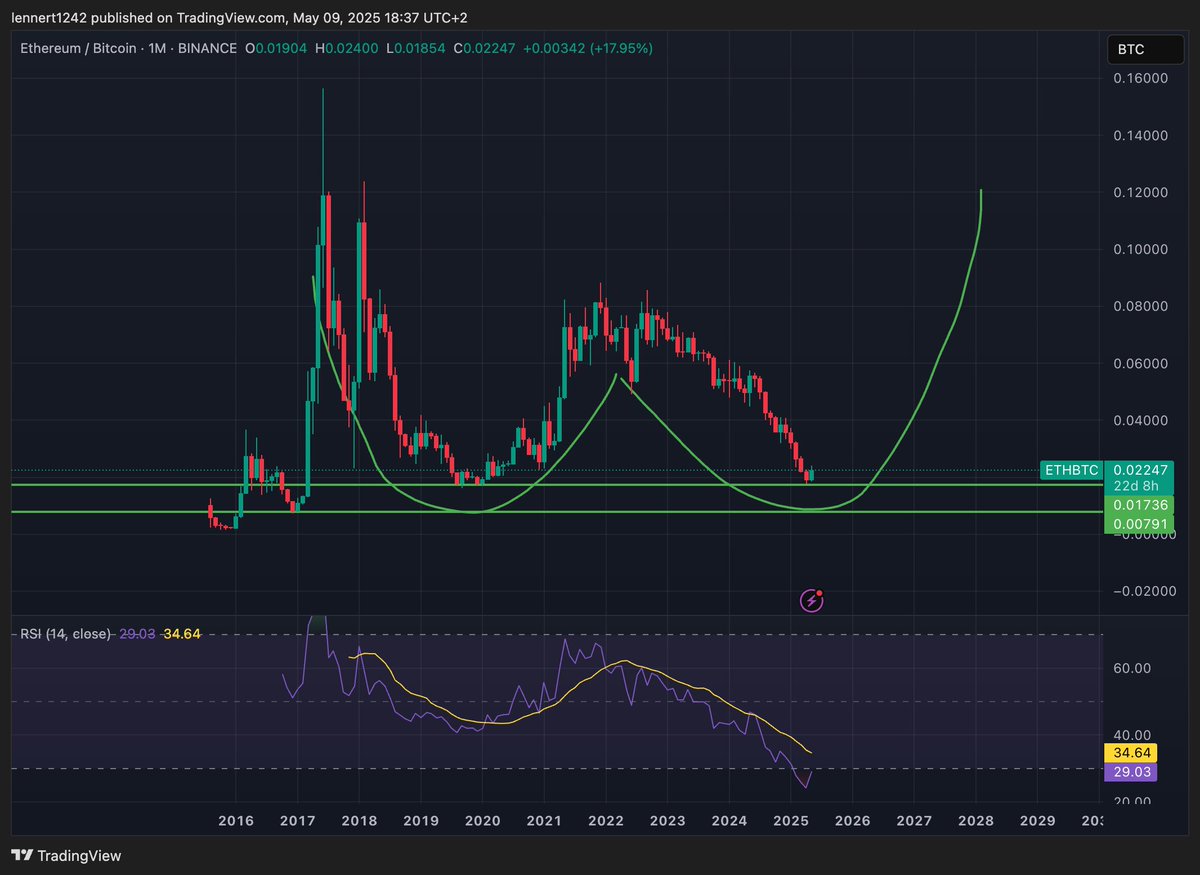1200x875 pixels.
Task: Click the 2020 time axis label
Action: pos(483,820)
